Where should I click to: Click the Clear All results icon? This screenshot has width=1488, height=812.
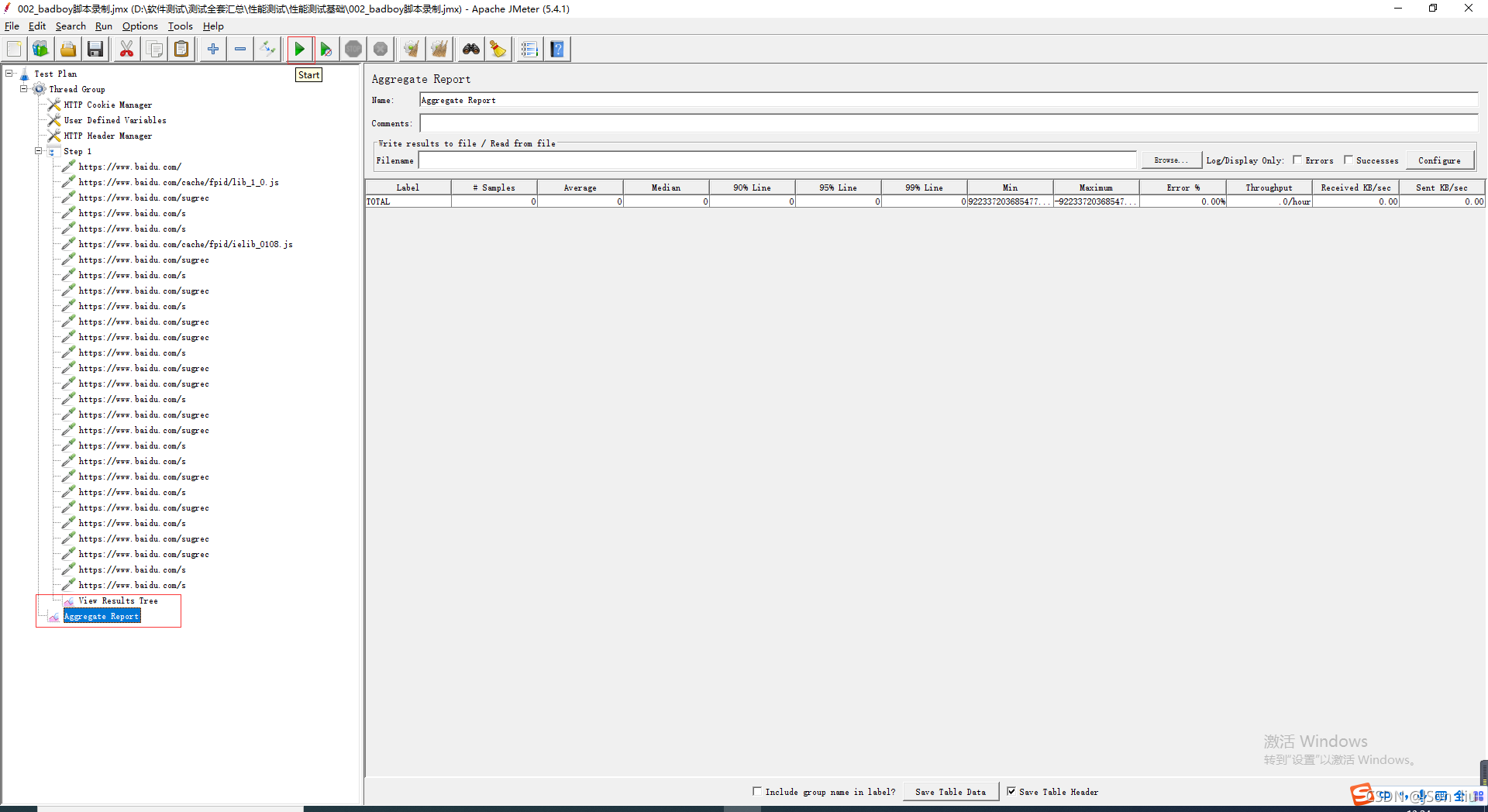click(x=439, y=50)
